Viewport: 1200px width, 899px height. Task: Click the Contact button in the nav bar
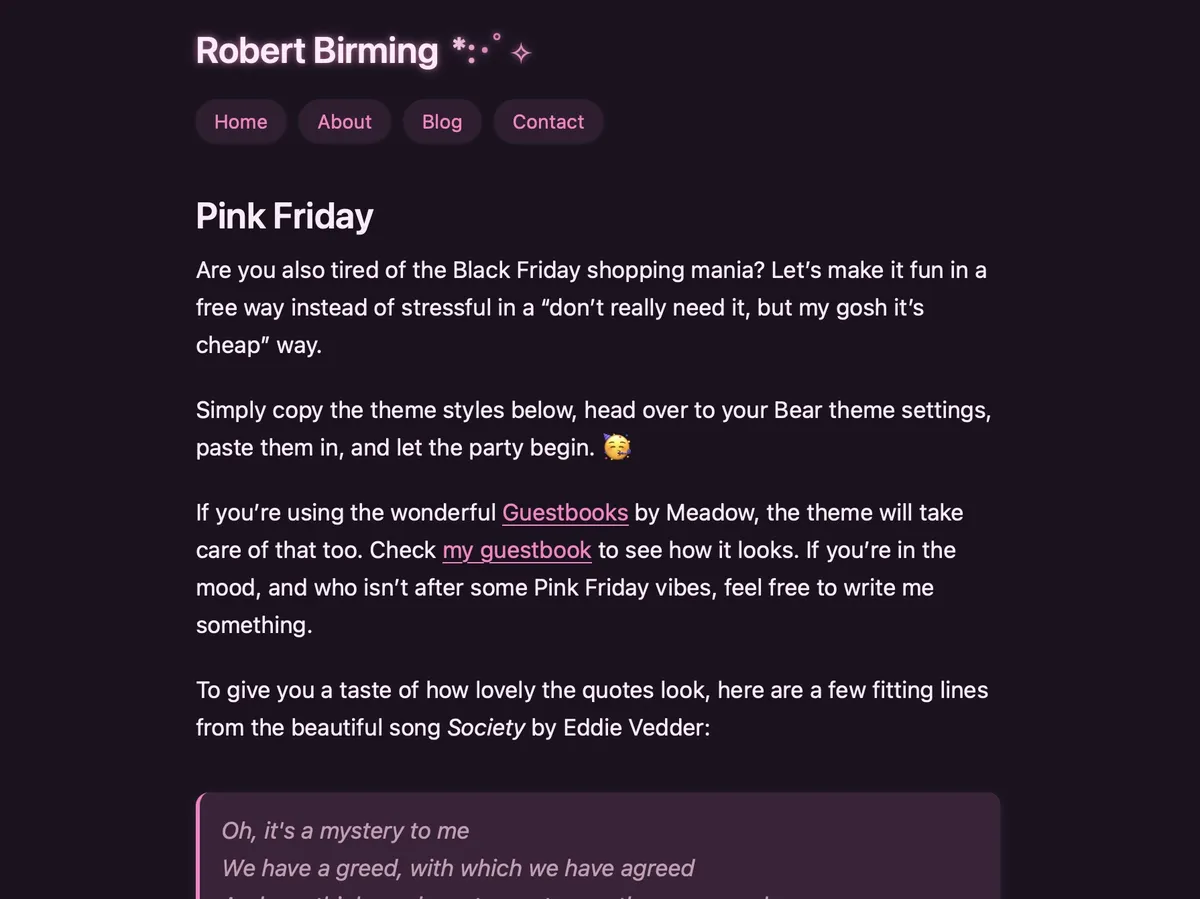[x=548, y=121]
